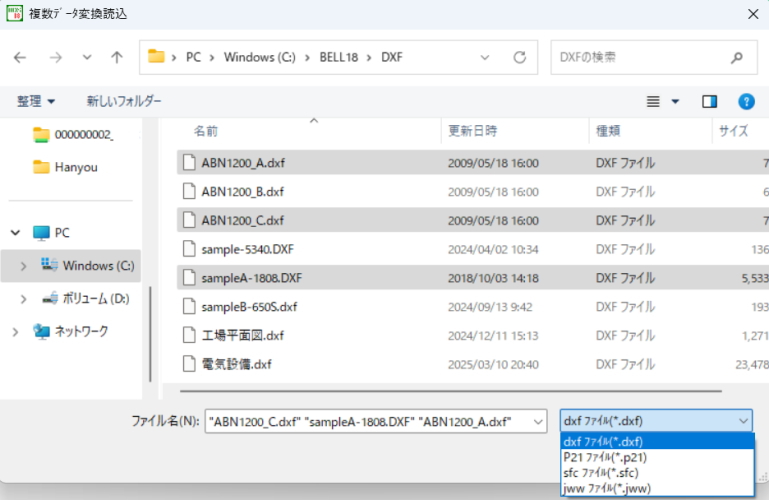
Task: Click in the DXFの検索 search field
Action: [x=640, y=57]
